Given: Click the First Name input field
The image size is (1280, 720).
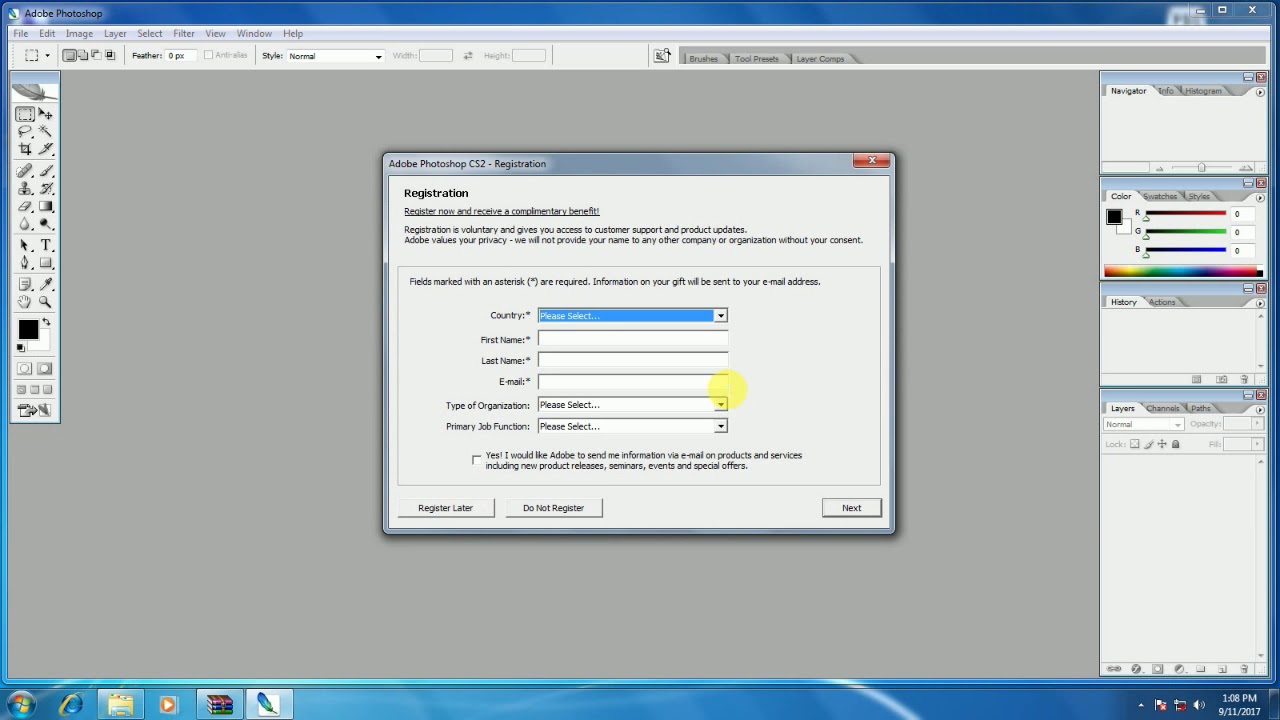Looking at the screenshot, I should 632,340.
